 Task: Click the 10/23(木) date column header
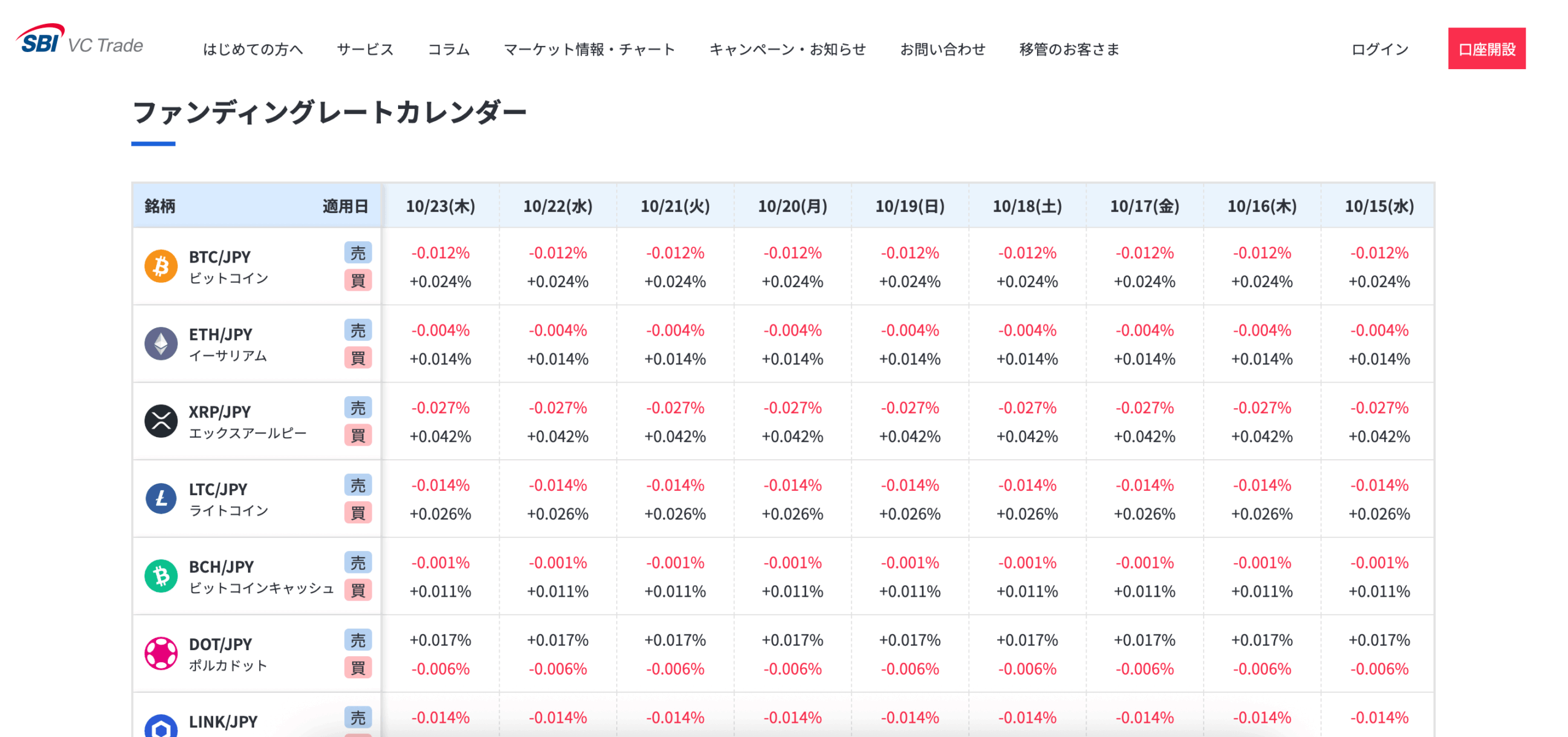click(440, 206)
